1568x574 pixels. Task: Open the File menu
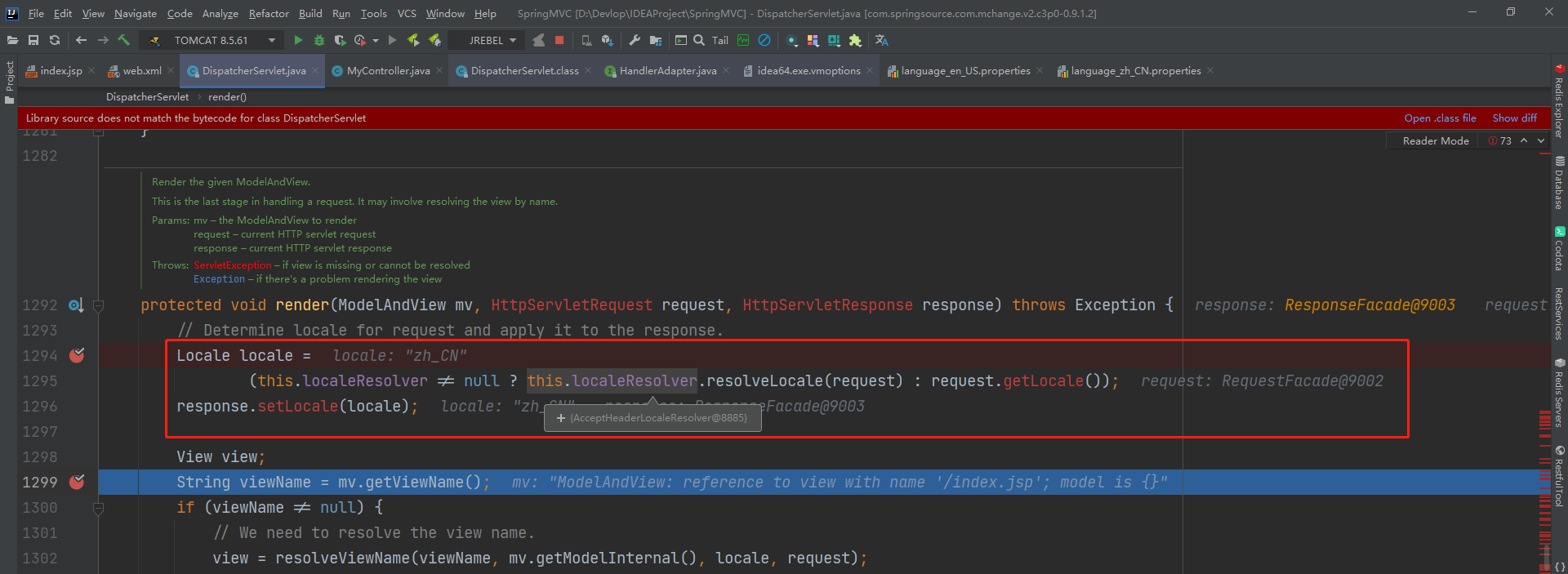point(36,13)
